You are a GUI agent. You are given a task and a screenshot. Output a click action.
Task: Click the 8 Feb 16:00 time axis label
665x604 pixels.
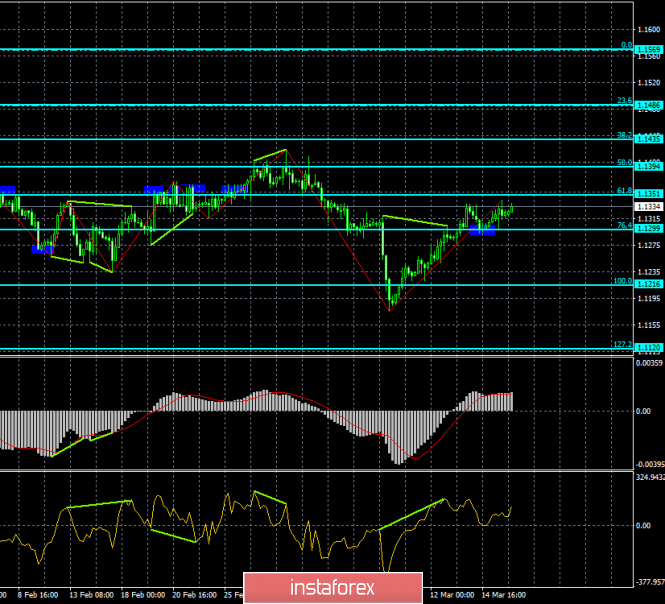pyautogui.click(x=38, y=595)
